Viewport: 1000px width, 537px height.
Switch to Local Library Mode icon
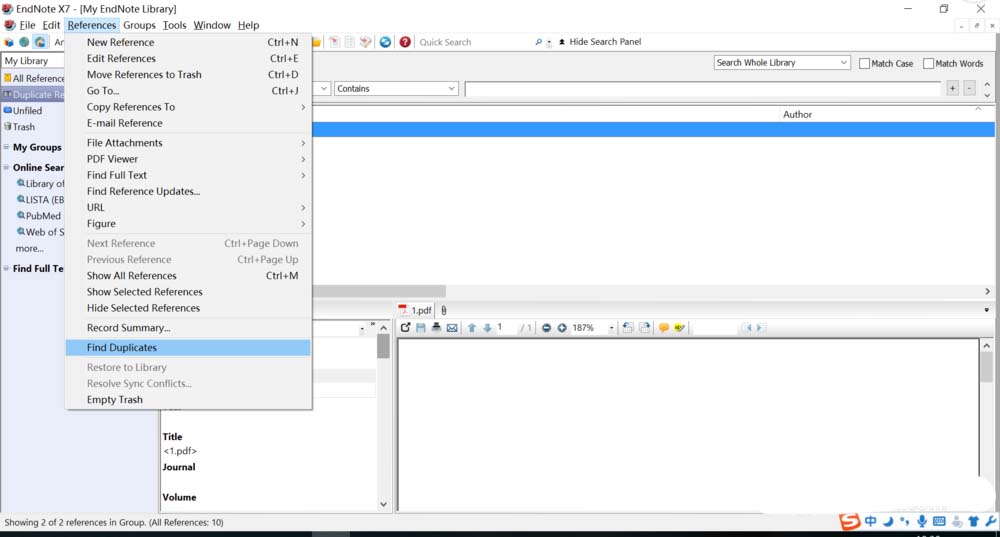9,42
